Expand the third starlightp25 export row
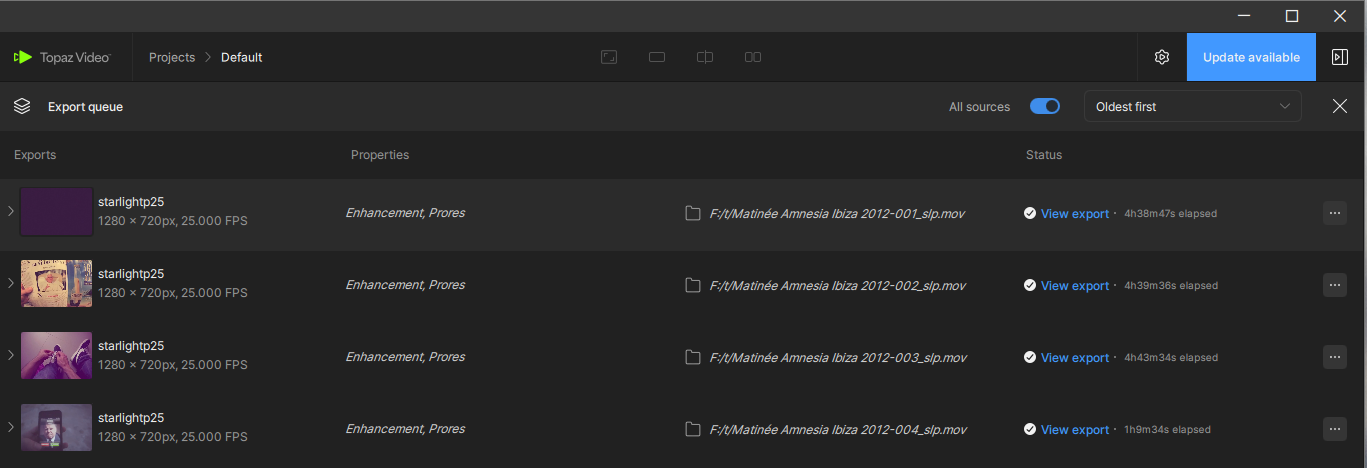The image size is (1367, 468). 11,355
